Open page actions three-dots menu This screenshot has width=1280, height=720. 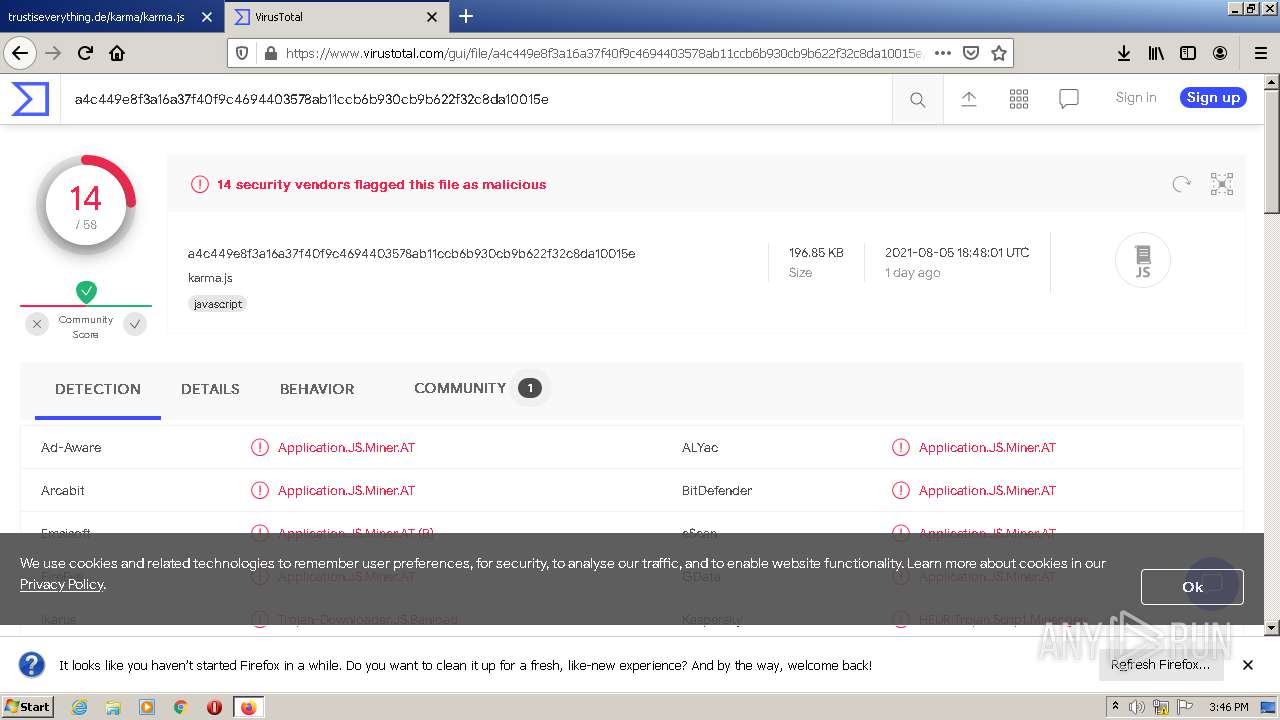pos(942,53)
